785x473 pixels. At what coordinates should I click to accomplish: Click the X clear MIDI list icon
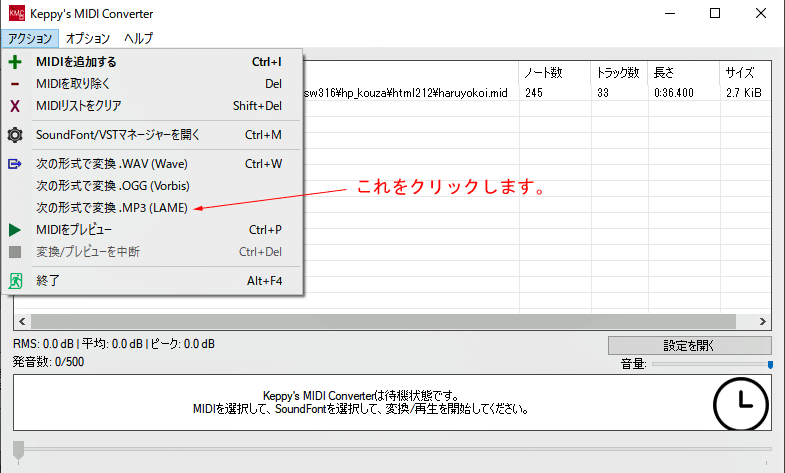tap(15, 106)
